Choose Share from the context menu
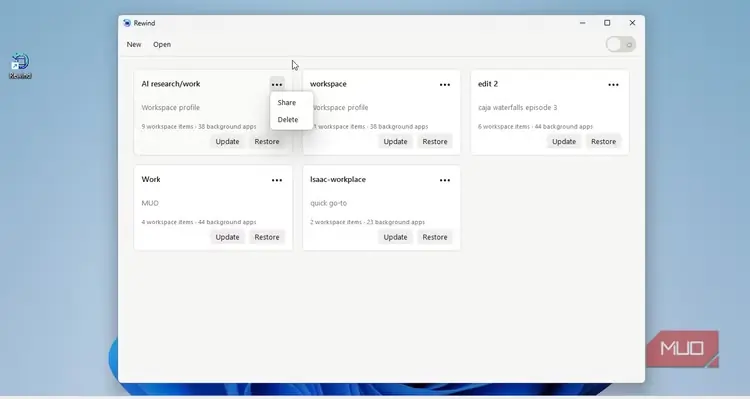 tap(287, 102)
